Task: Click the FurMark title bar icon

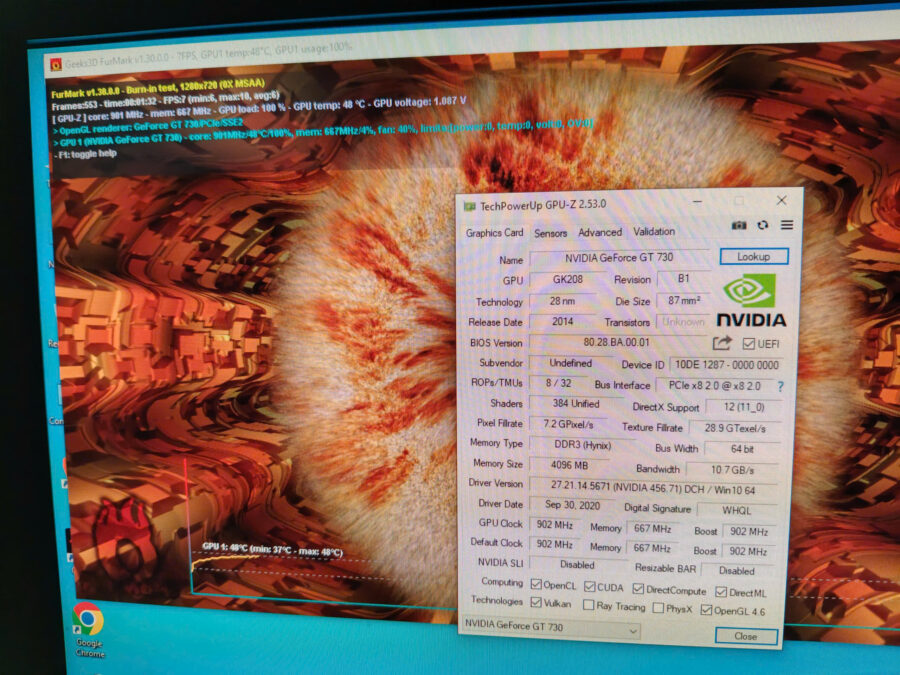Action: (x=56, y=64)
